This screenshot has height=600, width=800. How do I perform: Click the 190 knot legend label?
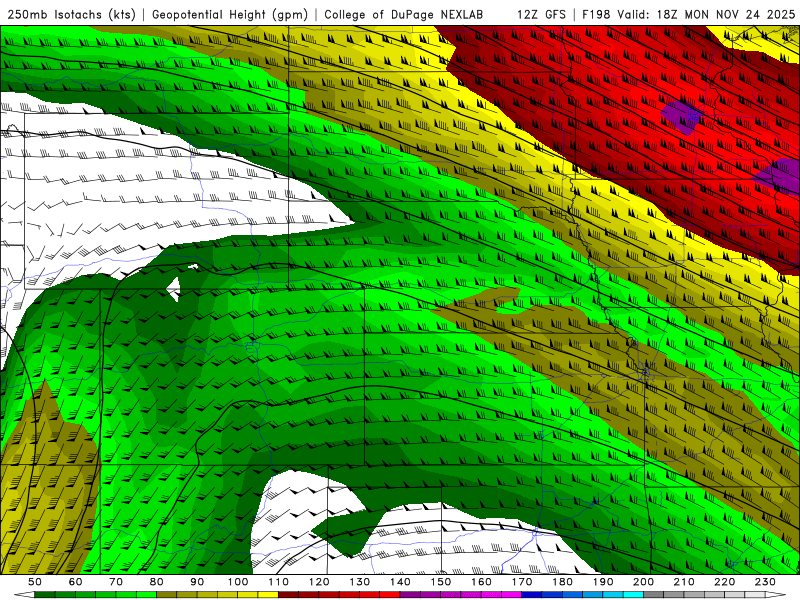(x=603, y=582)
